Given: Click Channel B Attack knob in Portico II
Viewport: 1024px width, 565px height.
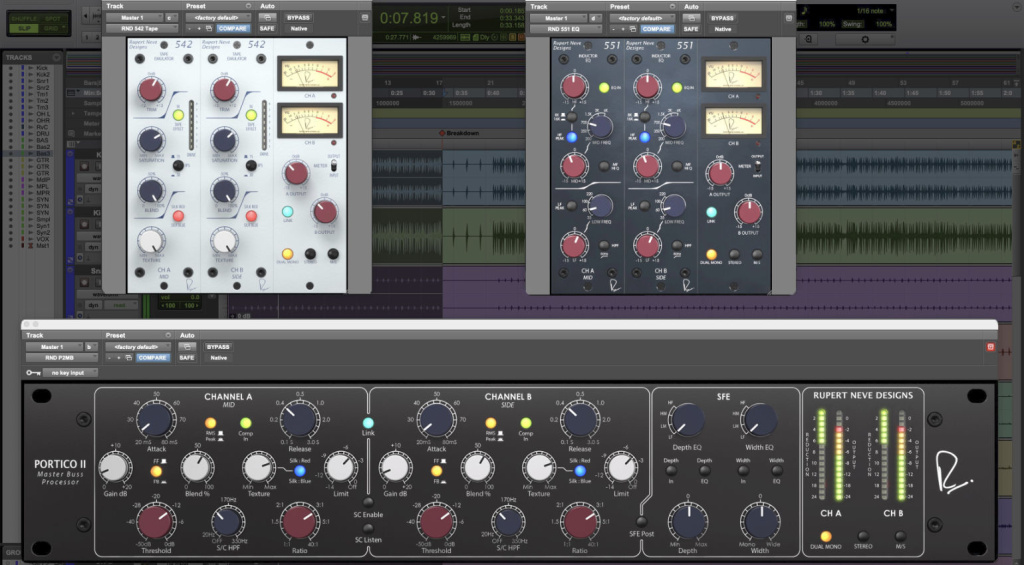Looking at the screenshot, I should tap(436, 419).
